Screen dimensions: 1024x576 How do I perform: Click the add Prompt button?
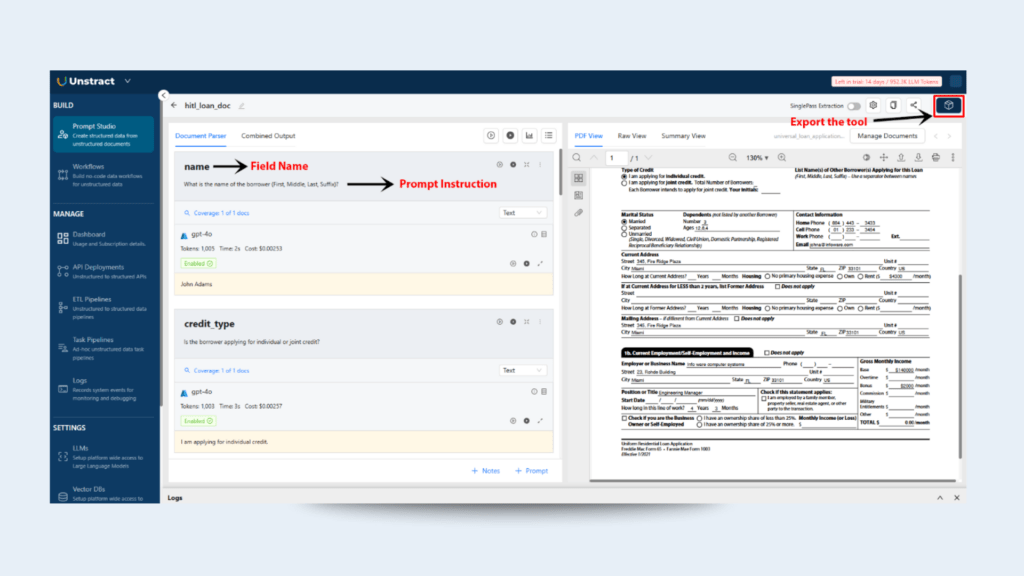point(531,470)
